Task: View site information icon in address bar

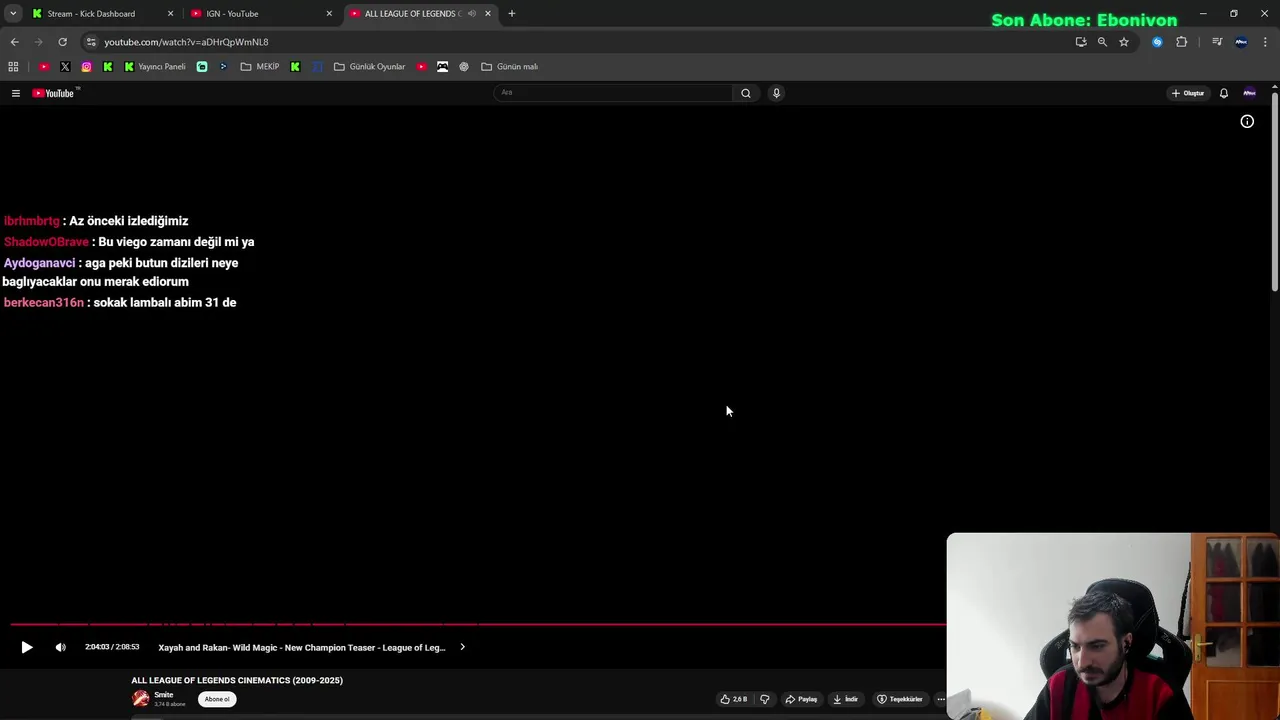Action: click(91, 42)
